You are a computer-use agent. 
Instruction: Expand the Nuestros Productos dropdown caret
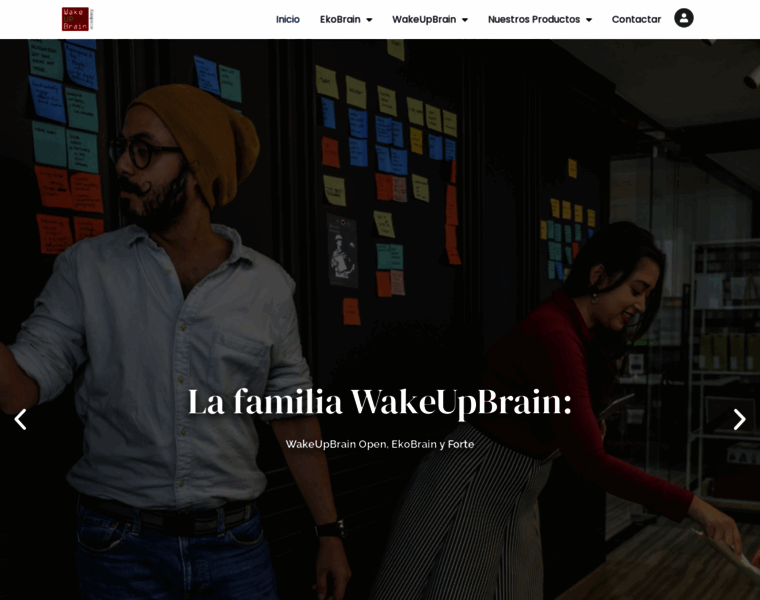point(589,20)
